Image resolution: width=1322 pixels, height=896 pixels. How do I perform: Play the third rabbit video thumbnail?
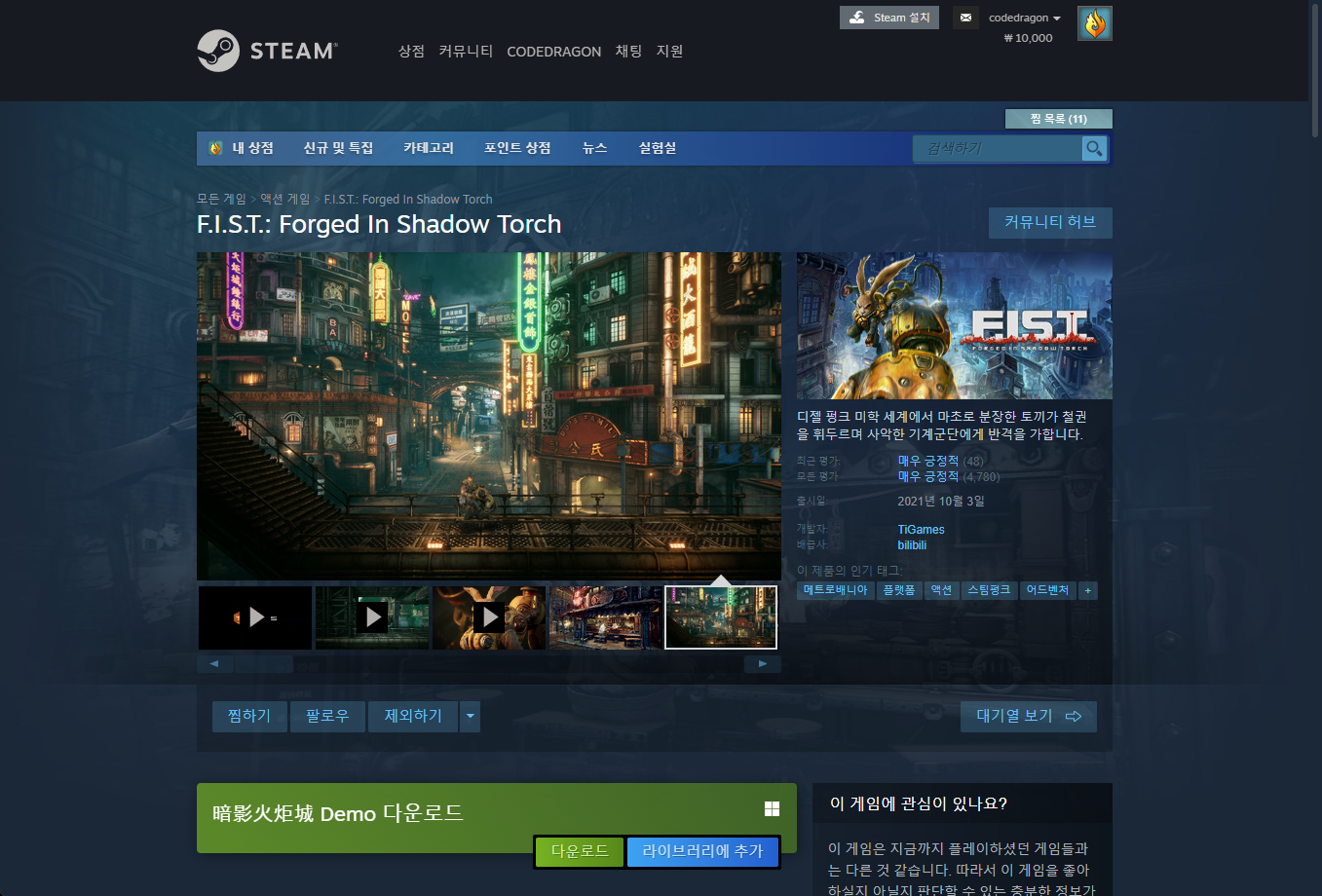[x=489, y=617]
